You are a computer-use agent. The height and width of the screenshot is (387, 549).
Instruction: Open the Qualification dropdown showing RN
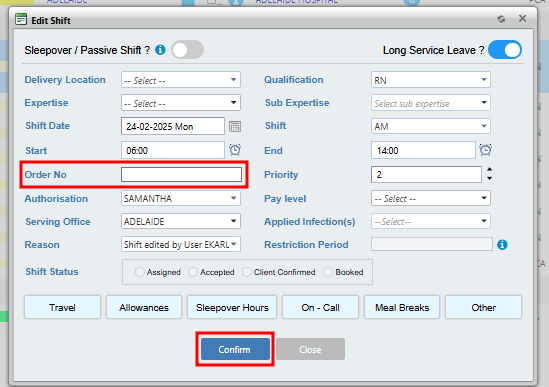431,80
